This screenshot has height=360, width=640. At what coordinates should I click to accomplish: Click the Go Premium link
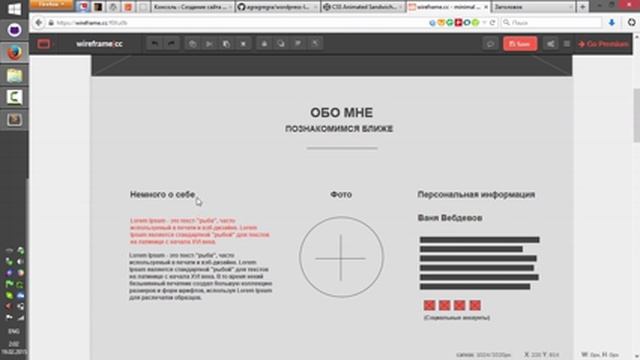tap(603, 44)
